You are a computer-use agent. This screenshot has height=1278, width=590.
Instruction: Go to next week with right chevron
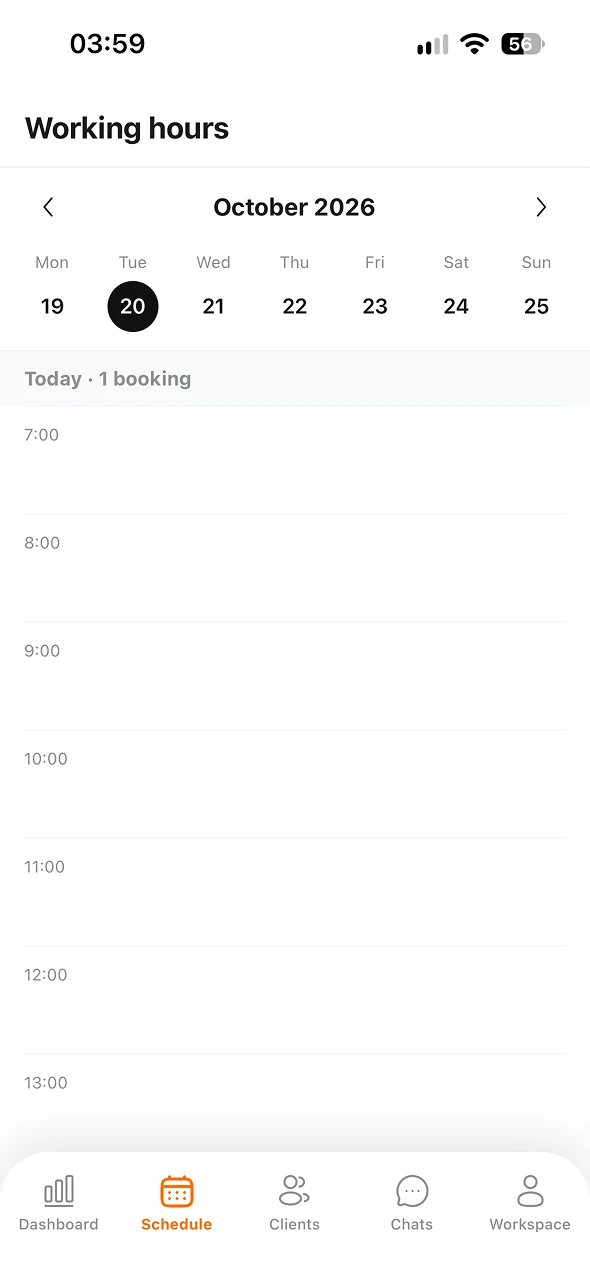(541, 207)
